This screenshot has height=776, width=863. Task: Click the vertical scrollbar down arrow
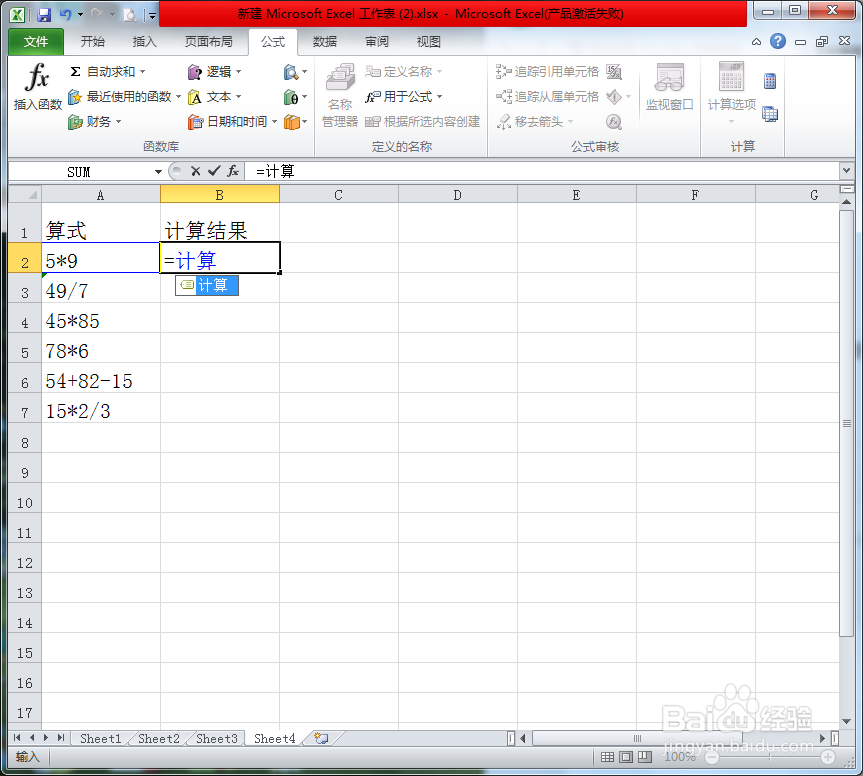click(x=846, y=722)
